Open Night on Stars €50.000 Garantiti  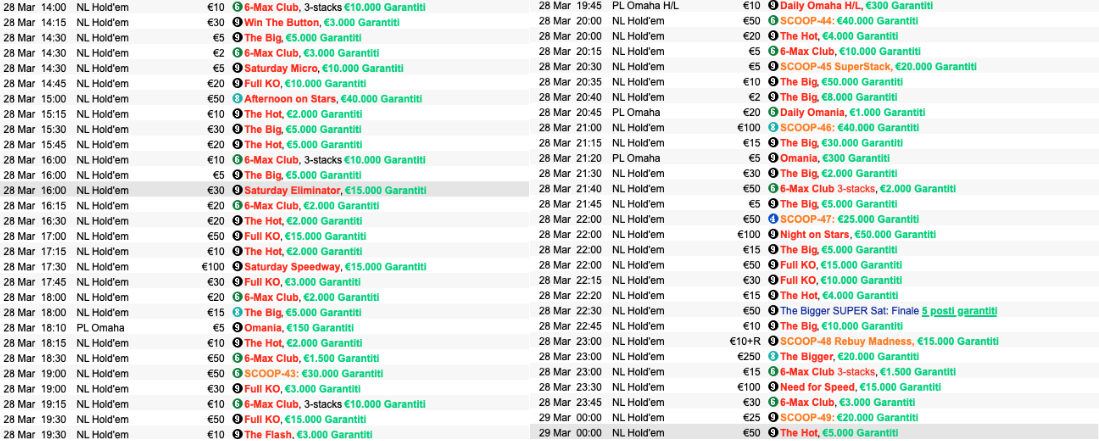click(x=858, y=235)
